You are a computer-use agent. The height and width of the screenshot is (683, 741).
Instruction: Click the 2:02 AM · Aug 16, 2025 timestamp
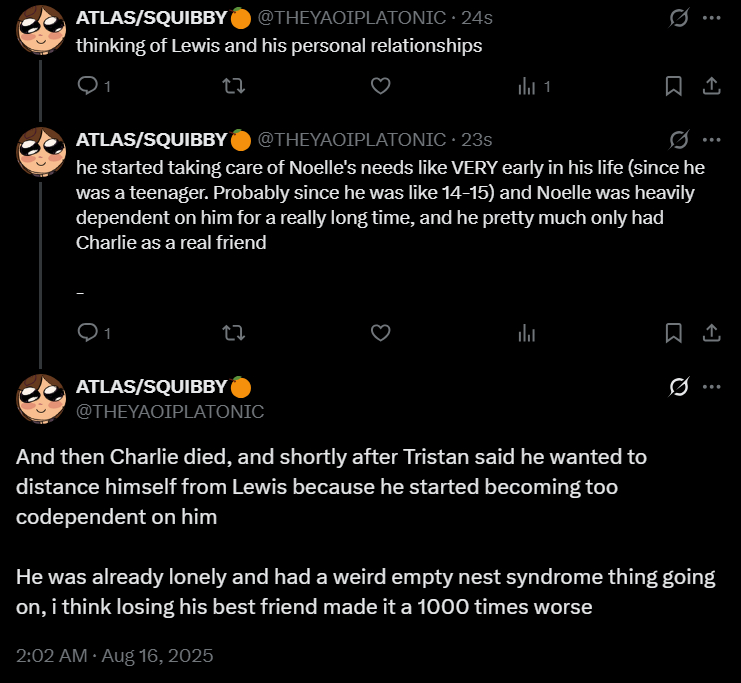click(115, 657)
